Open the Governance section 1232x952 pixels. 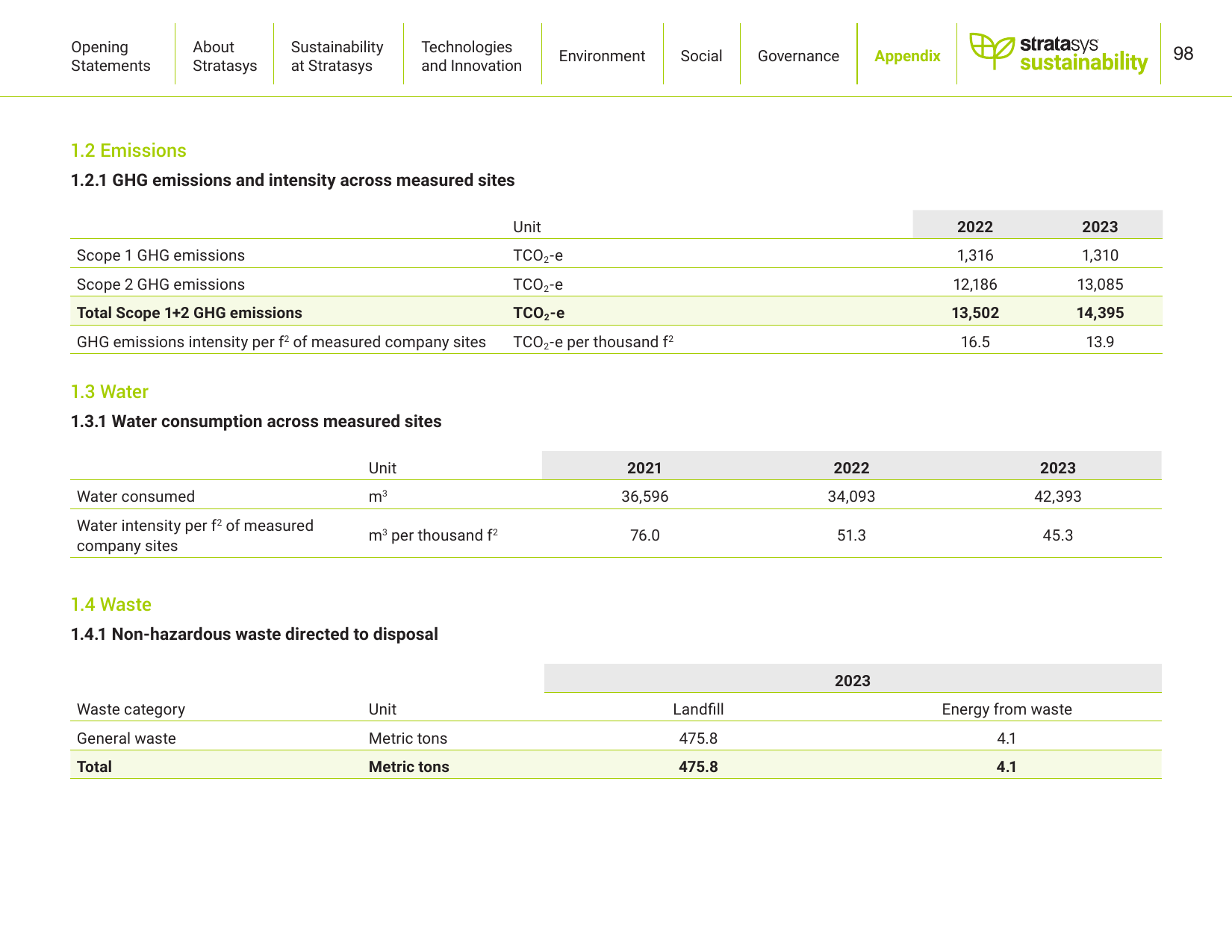tap(798, 56)
